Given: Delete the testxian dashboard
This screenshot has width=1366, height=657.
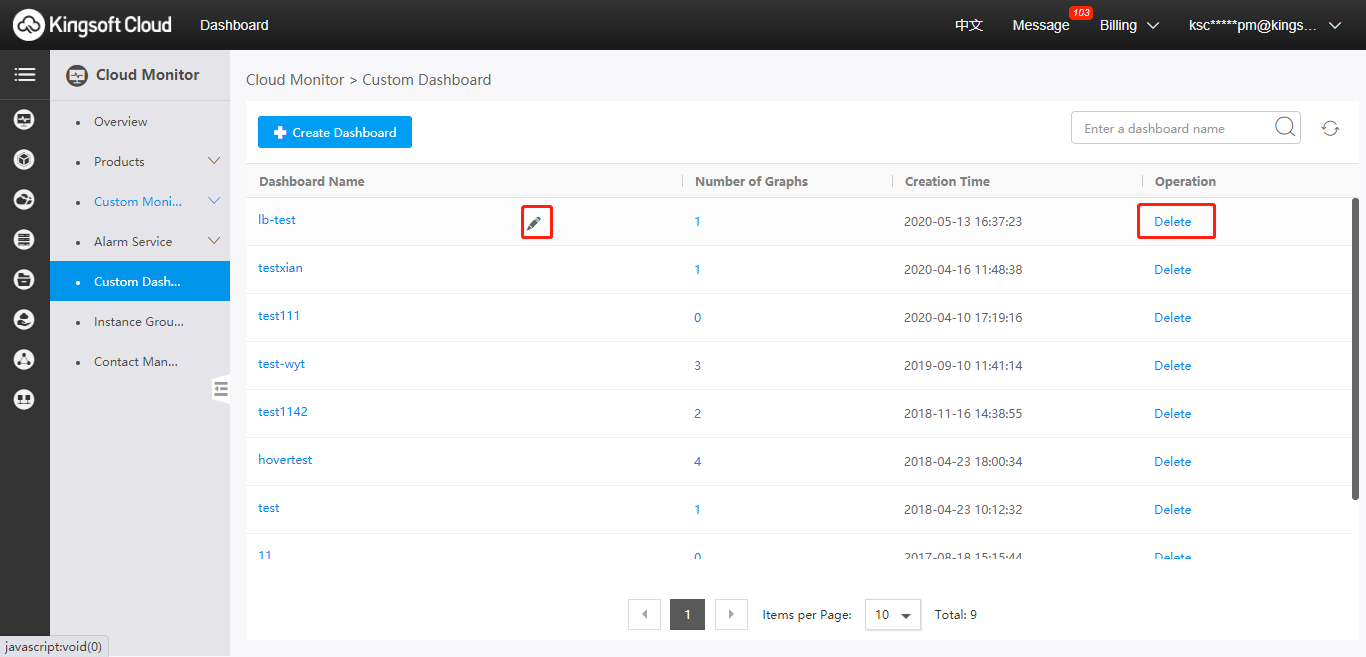Looking at the screenshot, I should pyautogui.click(x=1173, y=270).
